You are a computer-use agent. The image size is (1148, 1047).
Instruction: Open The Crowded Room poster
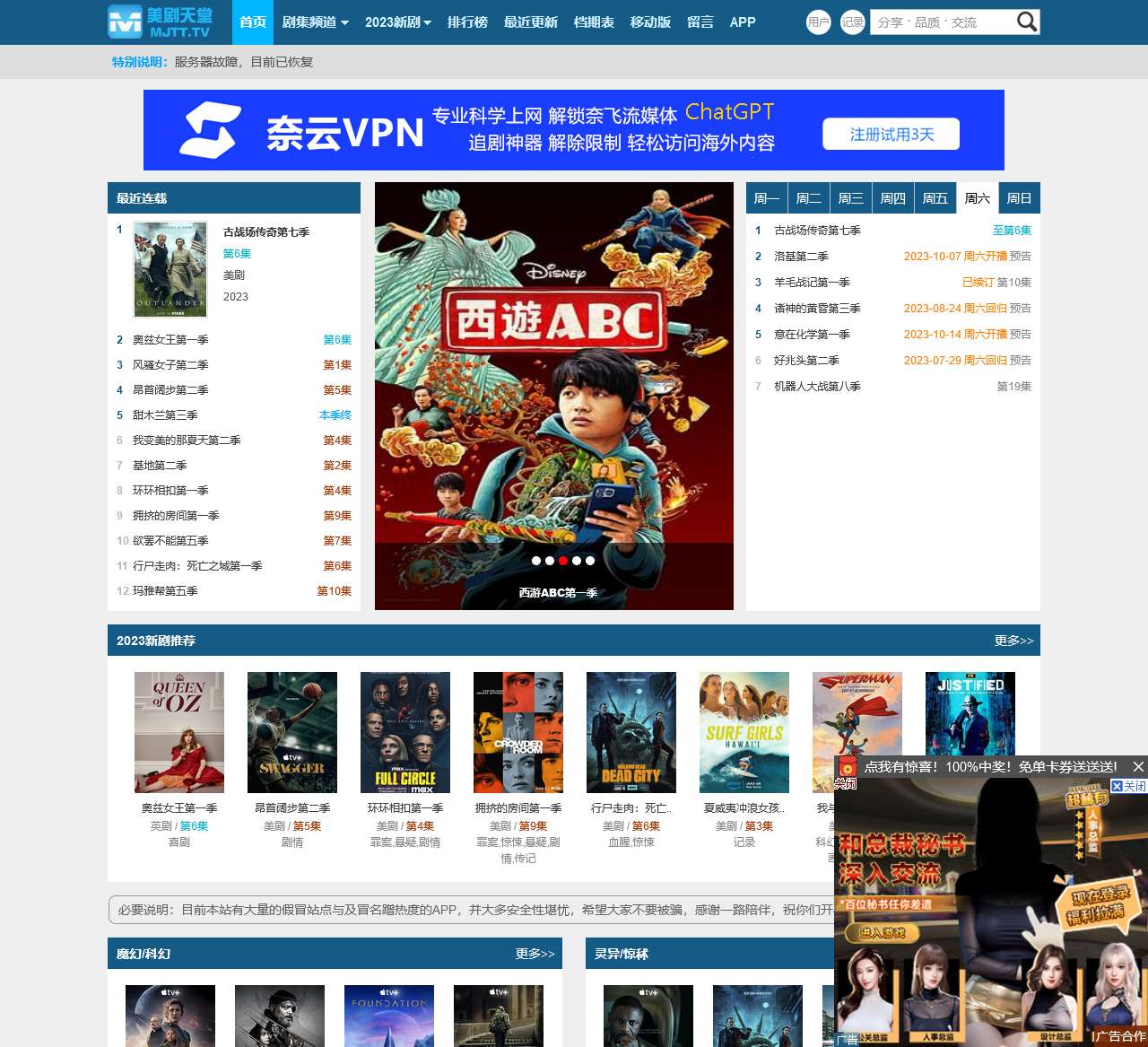pyautogui.click(x=518, y=732)
